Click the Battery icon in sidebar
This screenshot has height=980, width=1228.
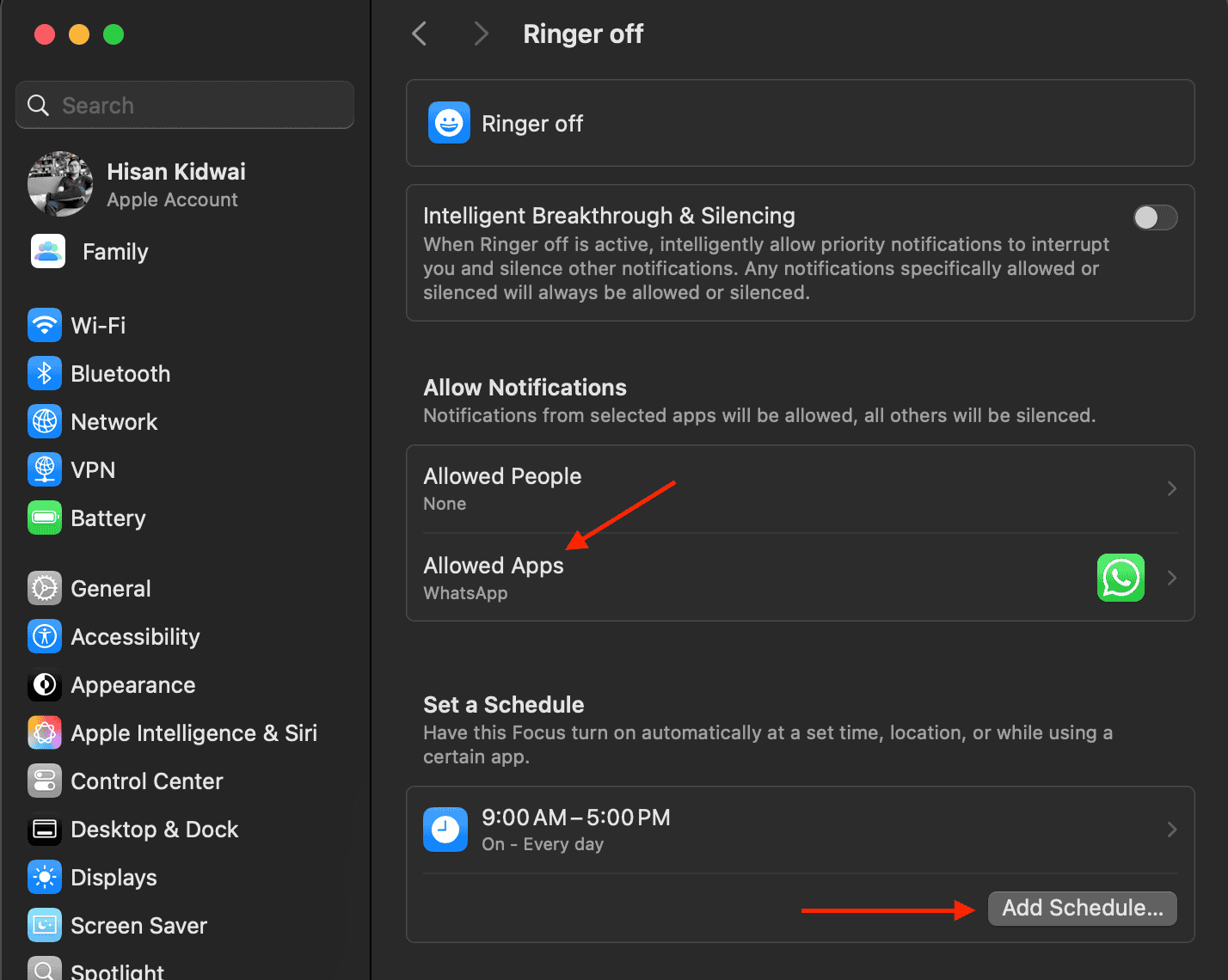click(x=45, y=518)
